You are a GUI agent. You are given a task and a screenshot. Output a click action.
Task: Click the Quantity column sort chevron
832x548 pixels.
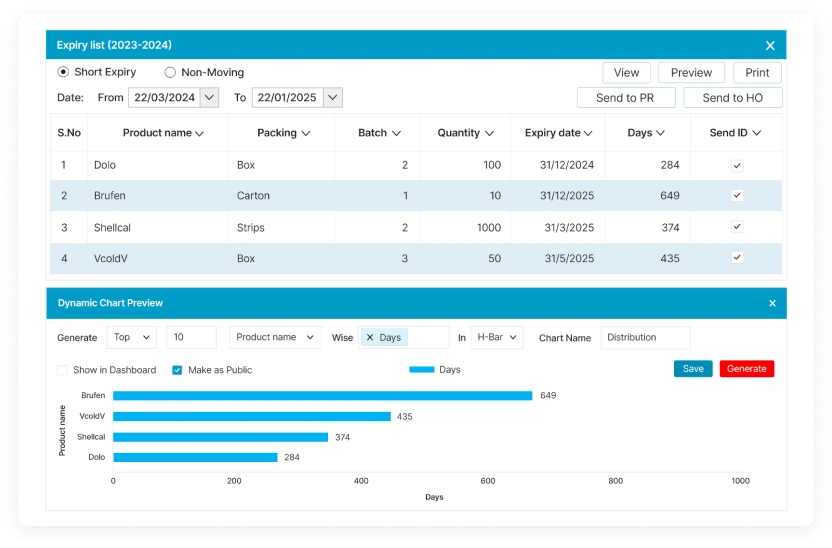click(x=489, y=133)
